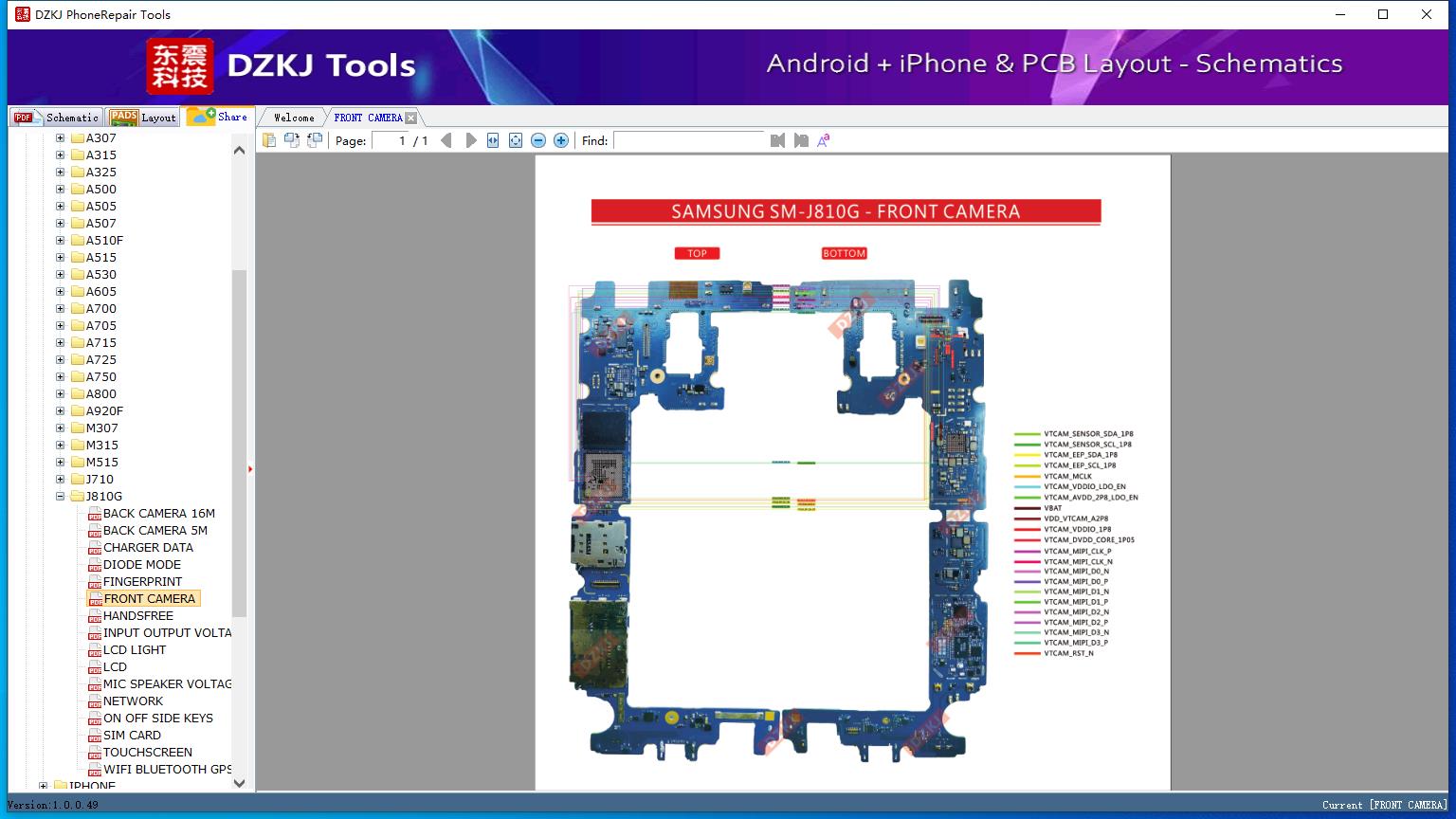Expand the A307 folder

(x=60, y=138)
